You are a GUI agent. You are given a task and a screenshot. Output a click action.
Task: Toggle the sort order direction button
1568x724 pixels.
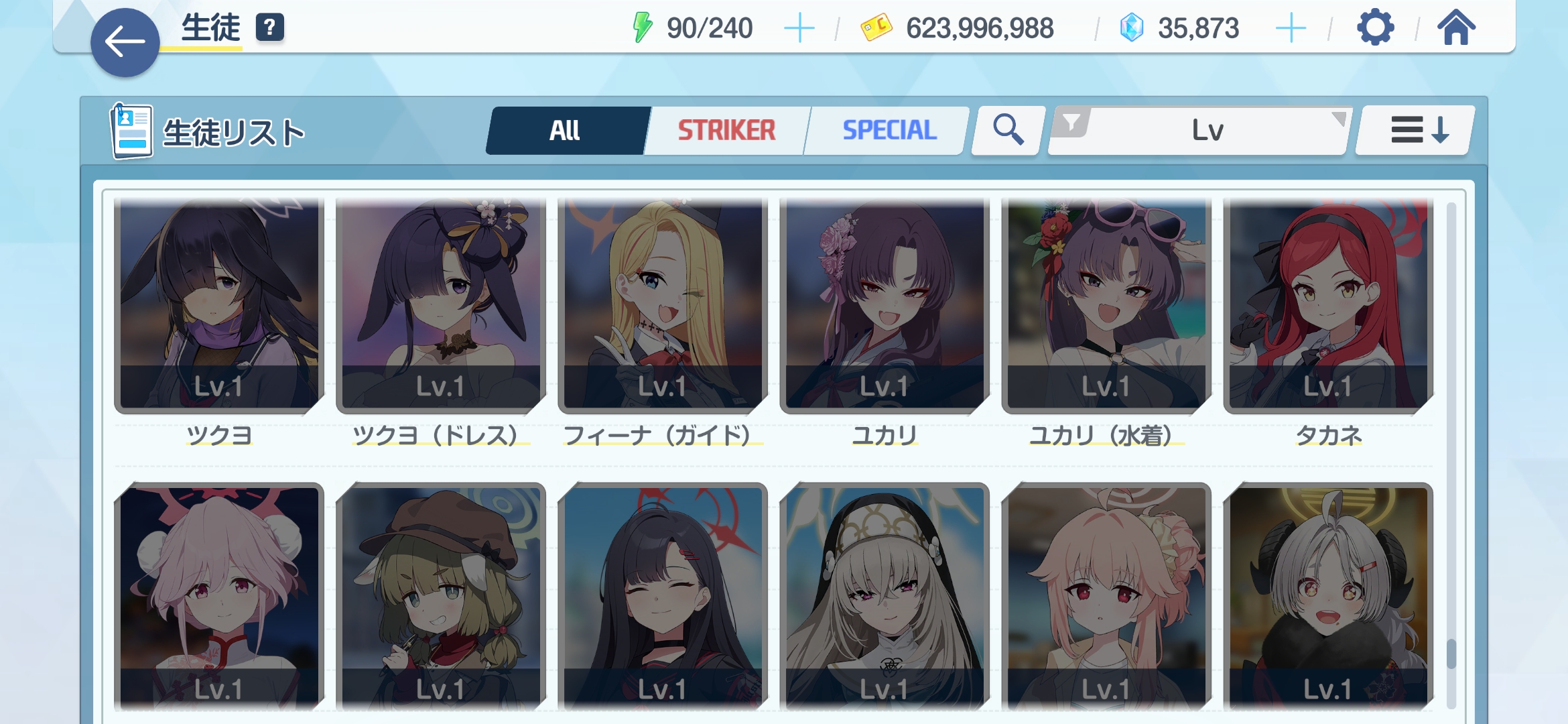(1419, 130)
